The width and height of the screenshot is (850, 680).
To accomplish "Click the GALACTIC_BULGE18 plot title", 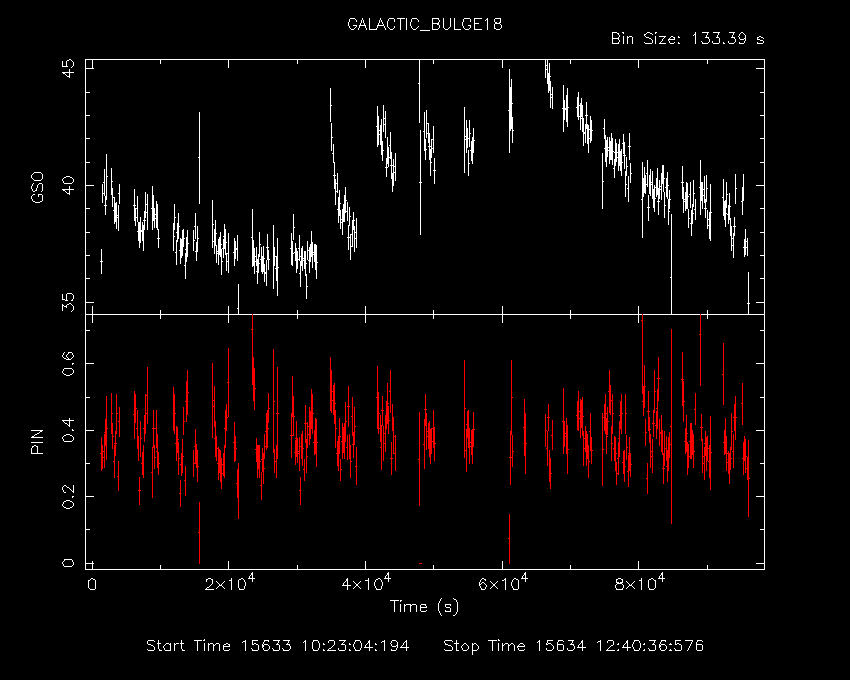I will 424,25.
